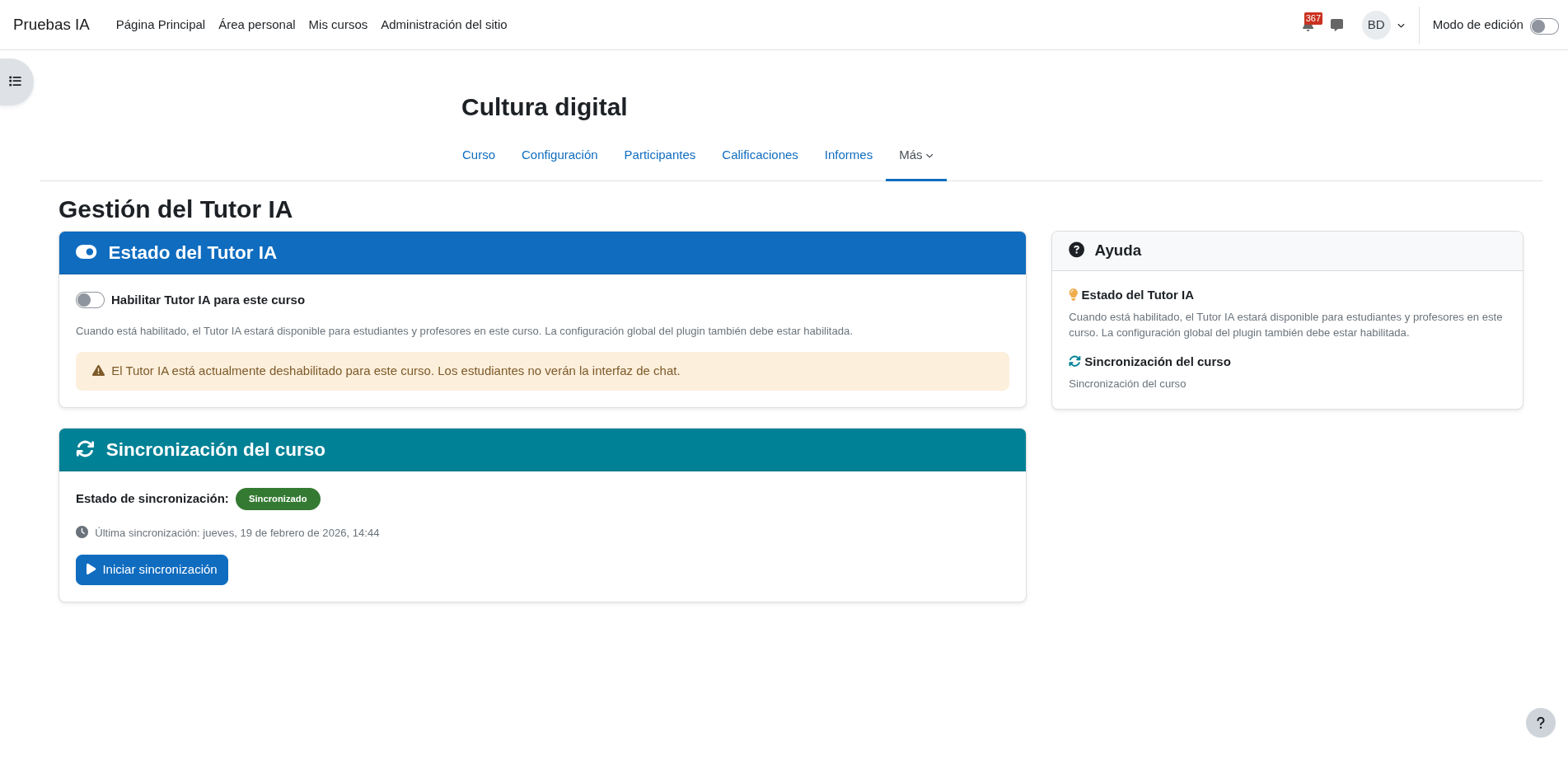The image size is (1568, 764).
Task: Open the messaging chat bubble icon
Action: 1336,26
